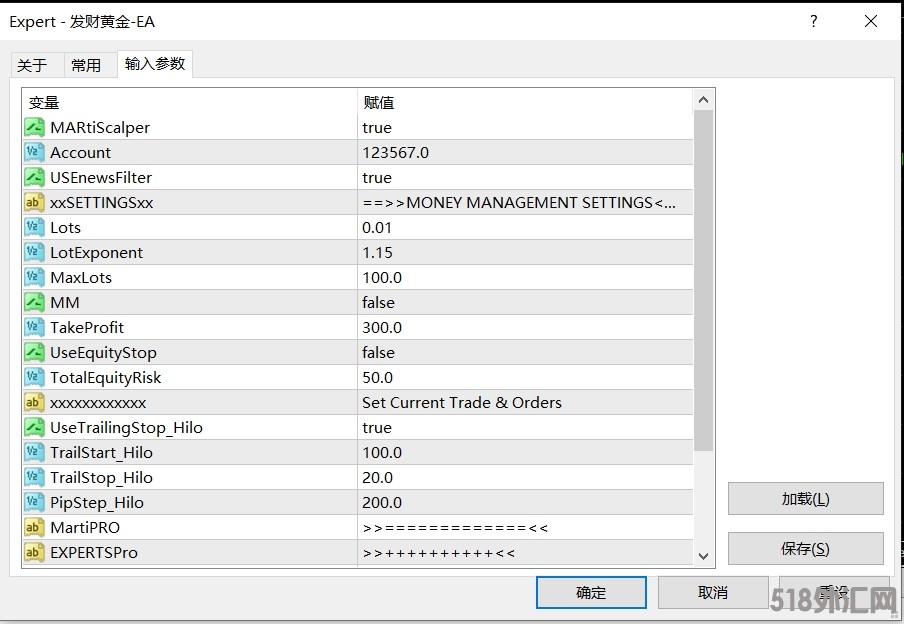The width and height of the screenshot is (904, 624).
Task: Select the UseEquityStop value false
Action: coord(525,352)
